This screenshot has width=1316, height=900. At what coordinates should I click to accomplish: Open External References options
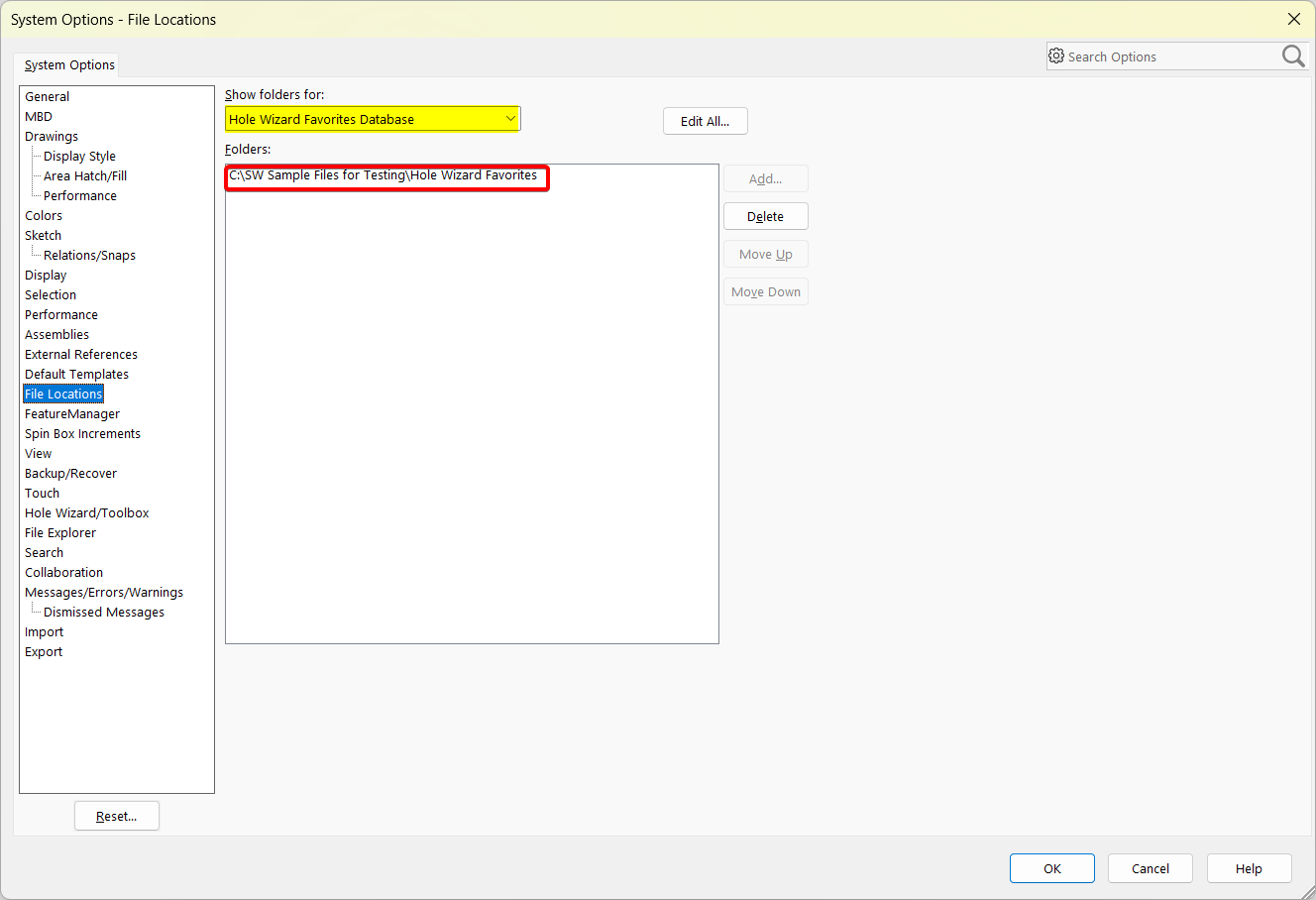coord(81,355)
